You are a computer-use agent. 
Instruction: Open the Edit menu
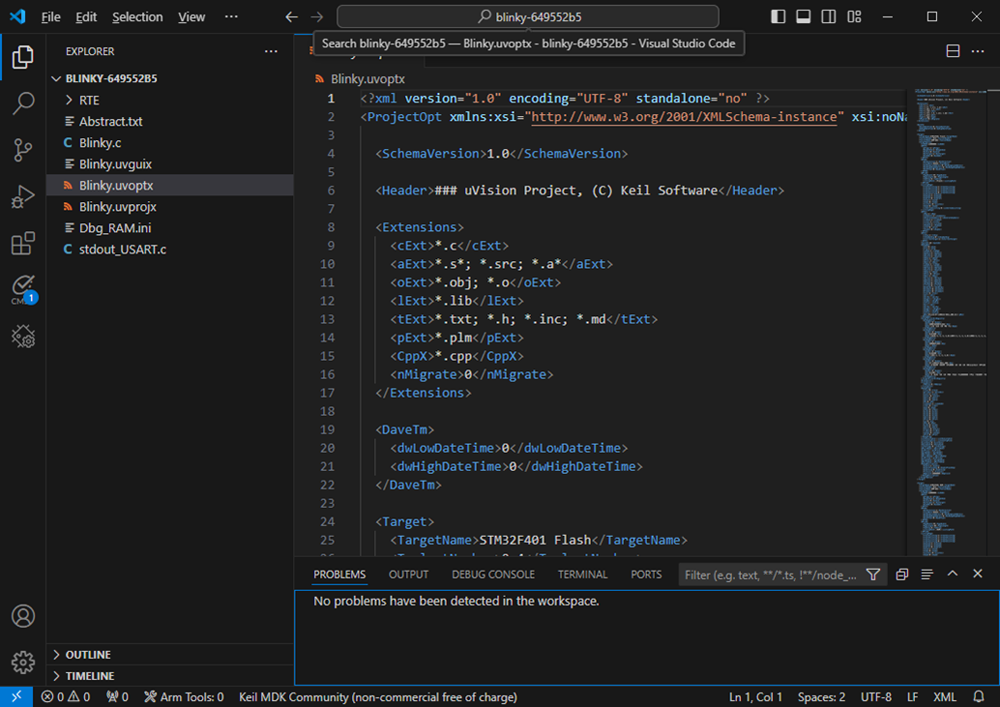coord(86,17)
